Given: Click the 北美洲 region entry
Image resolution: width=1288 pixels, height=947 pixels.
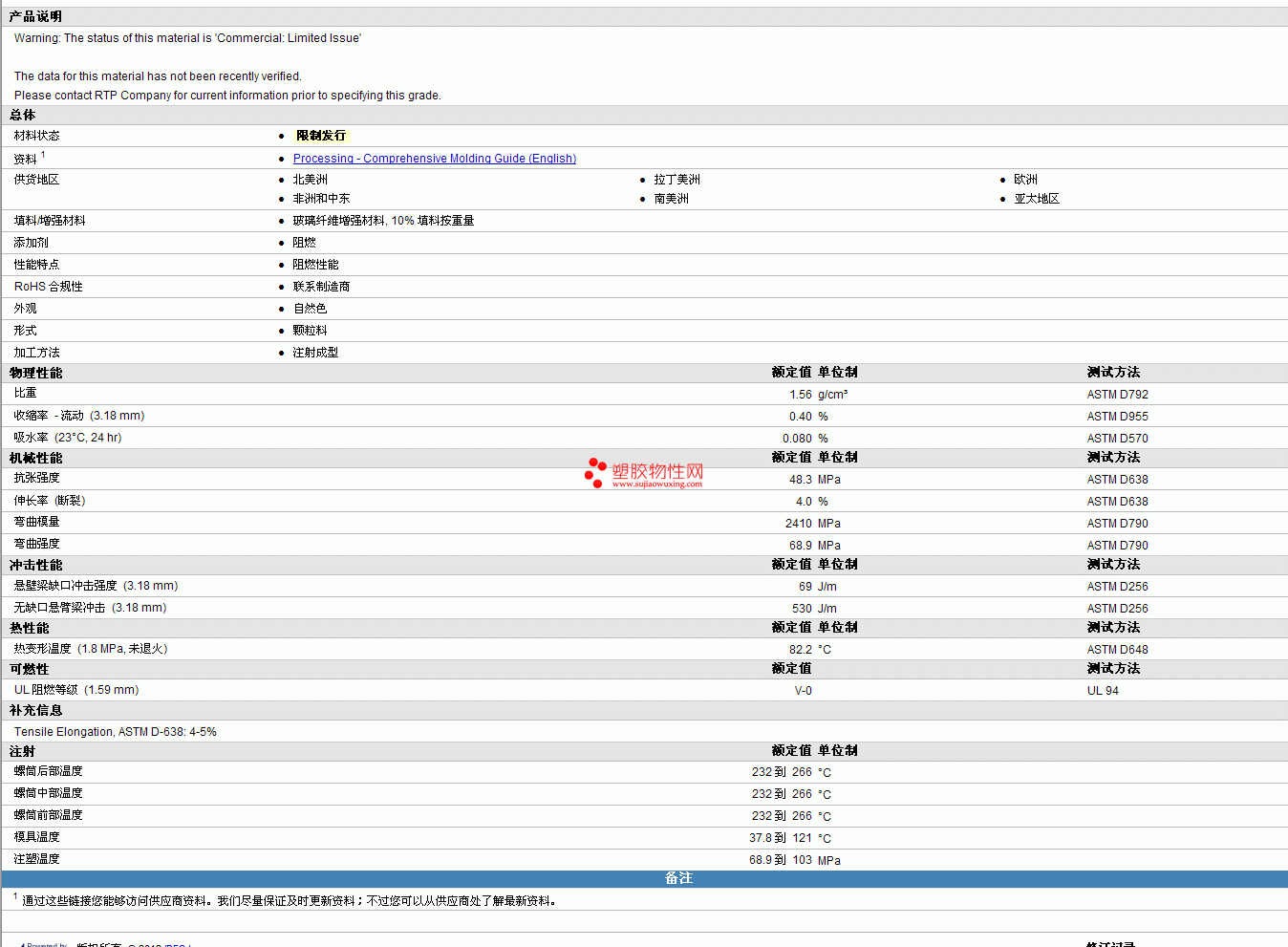Looking at the screenshot, I should tap(310, 180).
